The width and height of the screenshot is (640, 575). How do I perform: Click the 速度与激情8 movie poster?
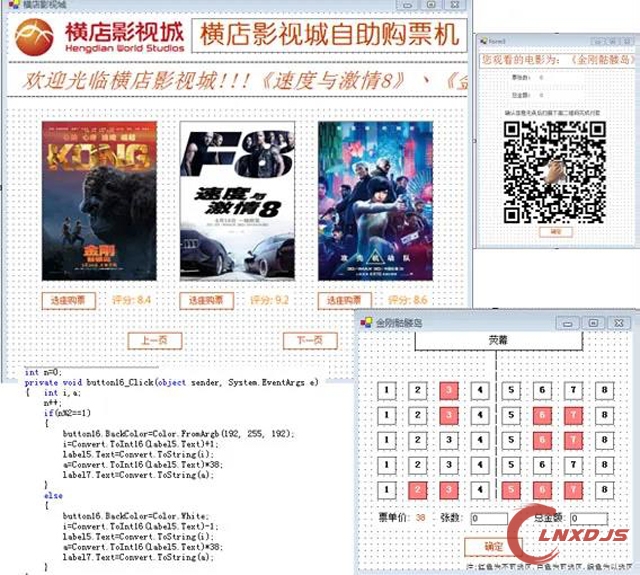[x=237, y=200]
